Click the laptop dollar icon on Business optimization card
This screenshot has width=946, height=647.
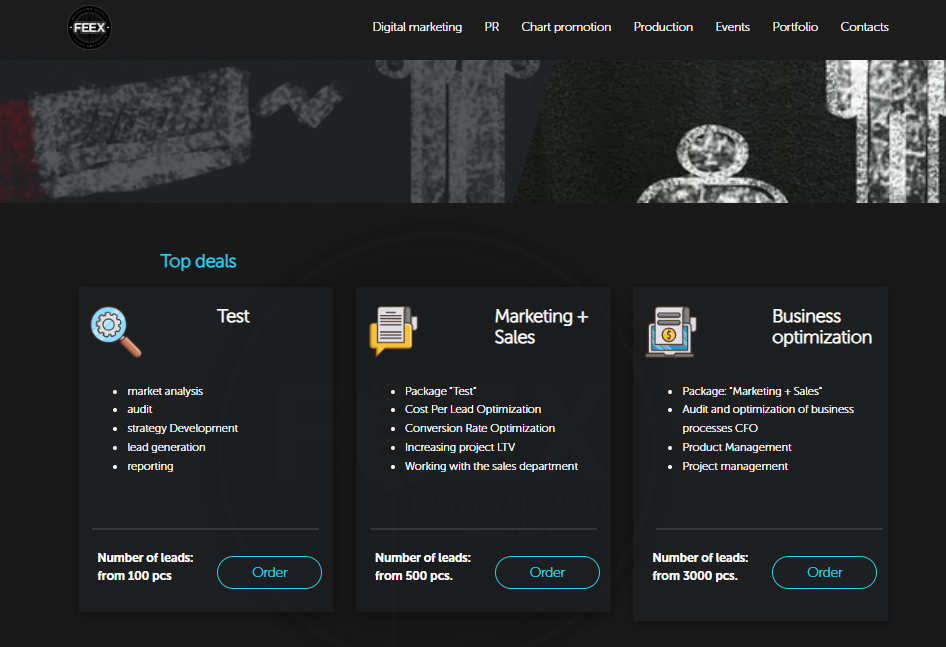(671, 331)
